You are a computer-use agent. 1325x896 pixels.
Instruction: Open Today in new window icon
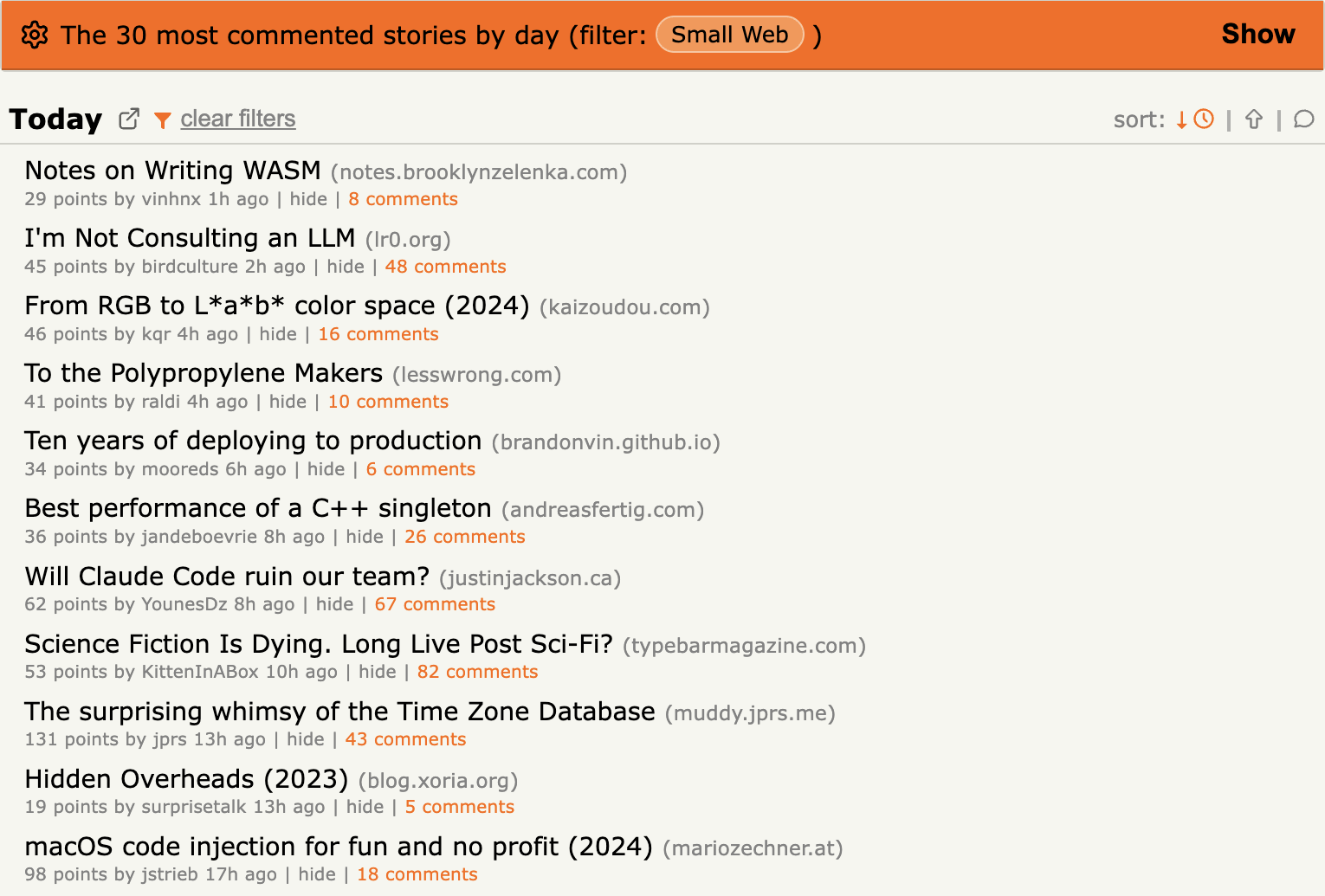coord(129,119)
